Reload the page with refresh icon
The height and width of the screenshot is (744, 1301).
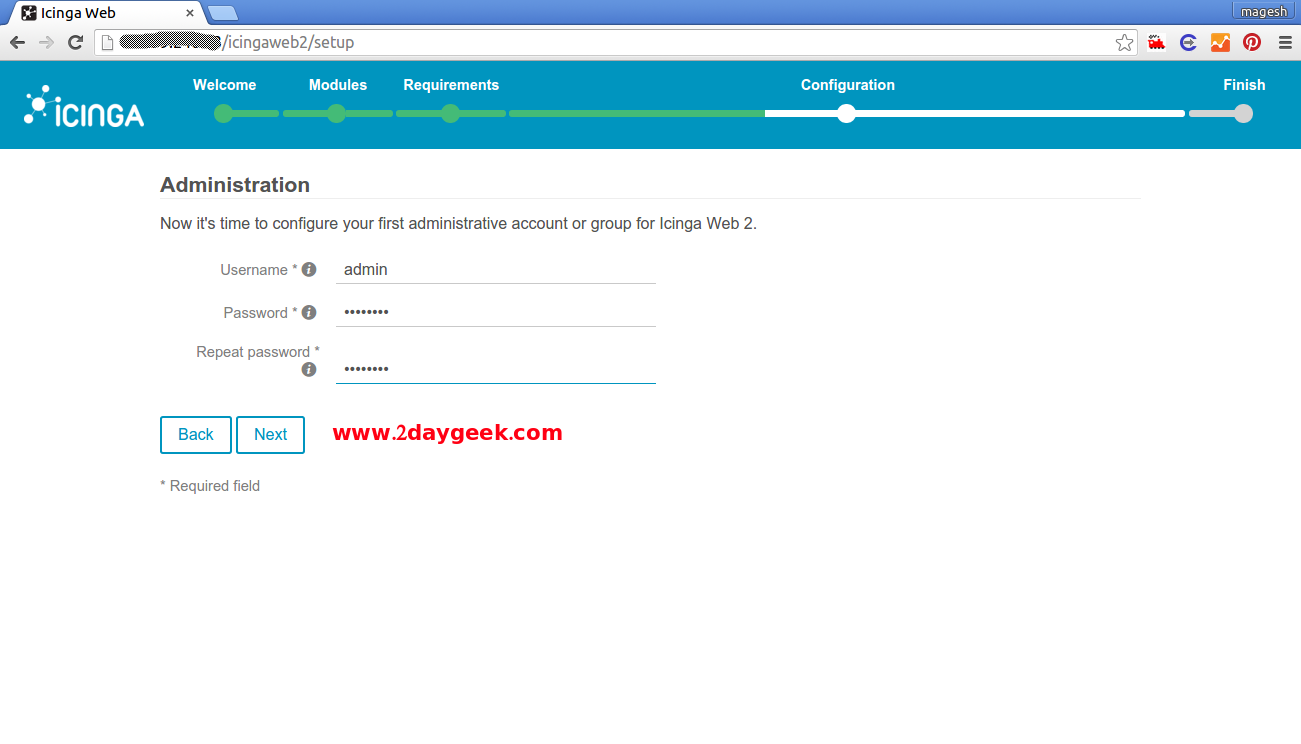75,42
